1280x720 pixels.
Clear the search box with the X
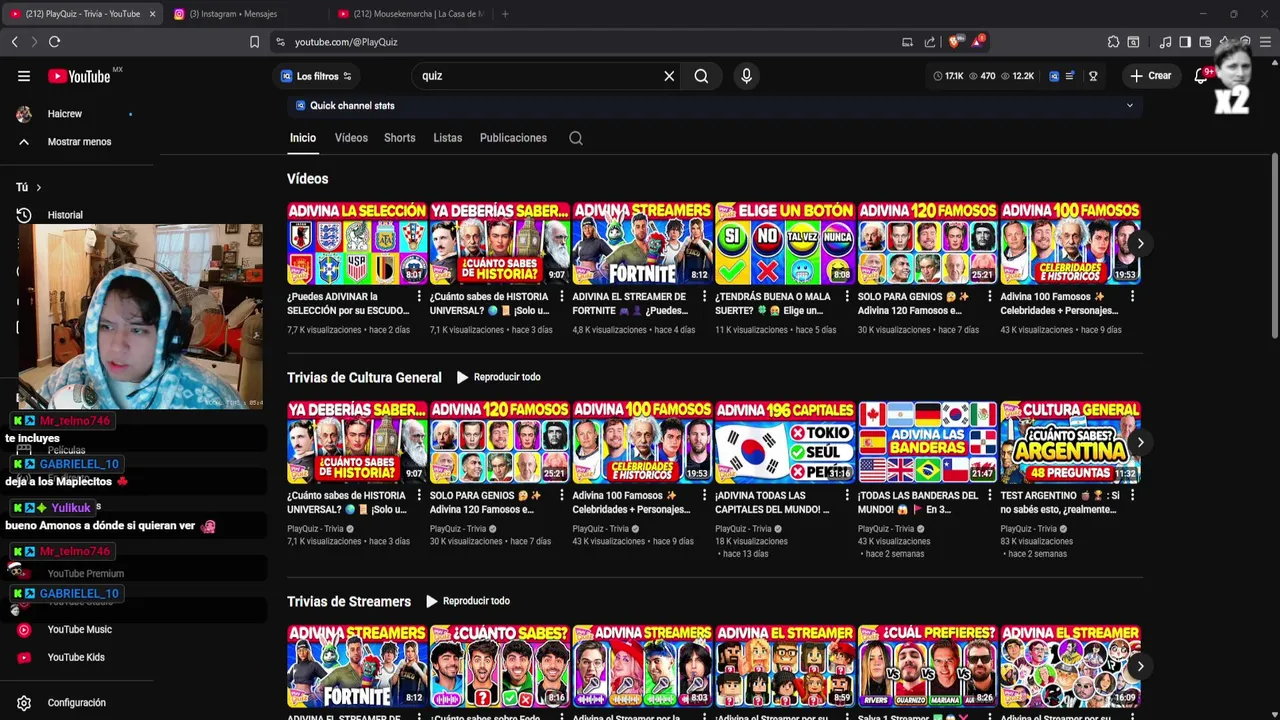[669, 76]
